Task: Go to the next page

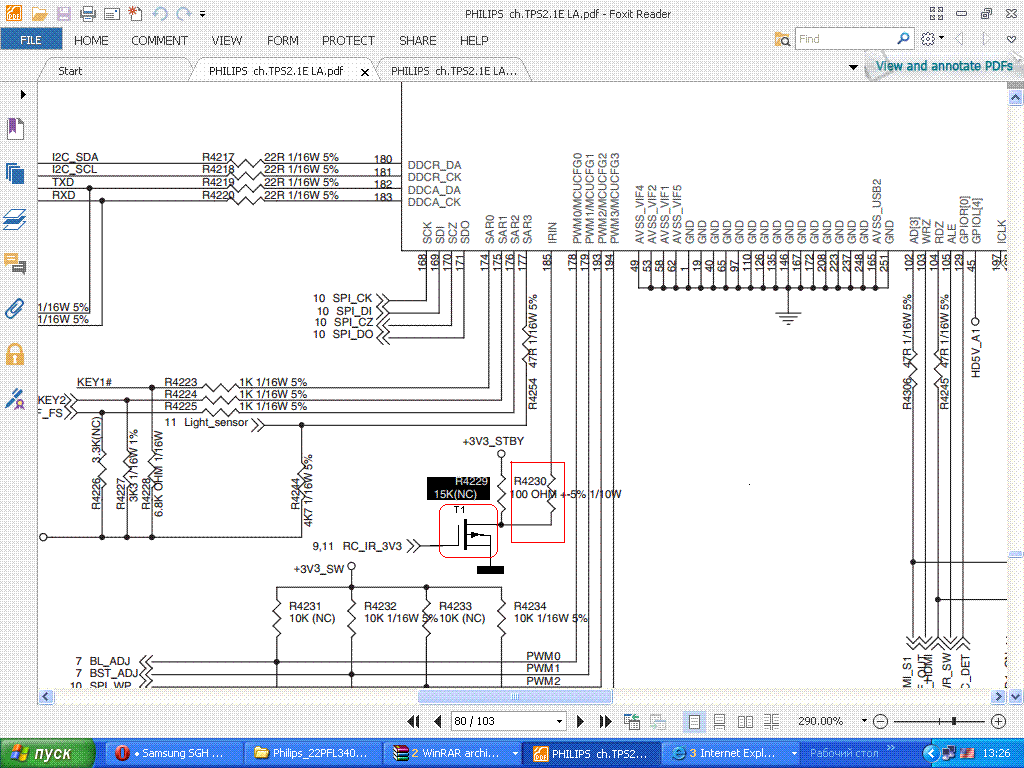Action: [x=581, y=722]
